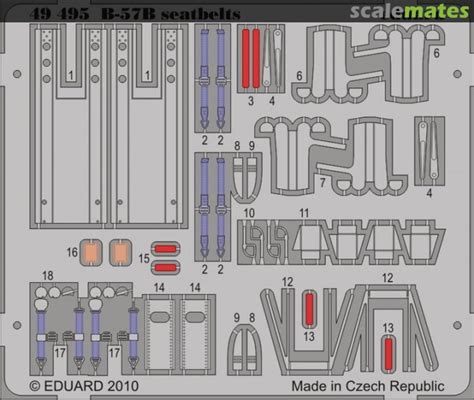Select the needle-shaped part 4 beside part 3
The image size is (474, 400).
pyautogui.click(x=273, y=58)
